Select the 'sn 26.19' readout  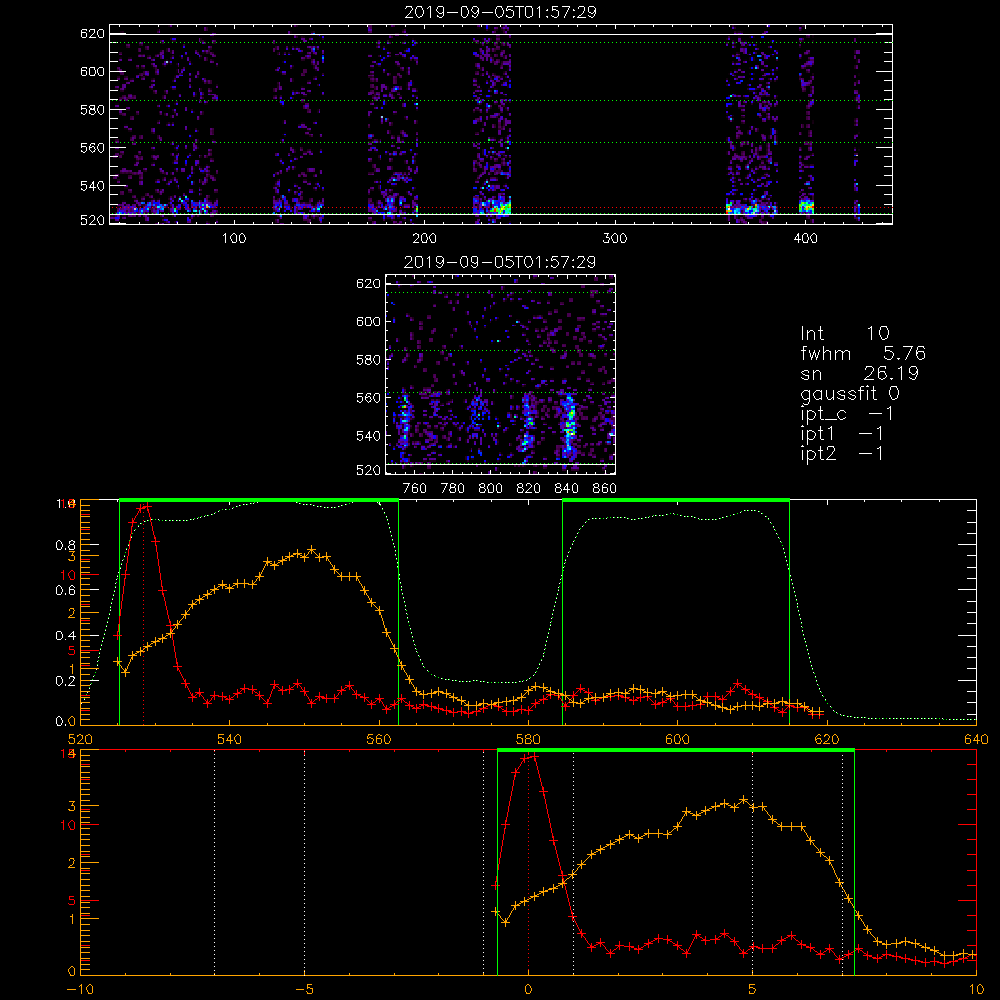(x=859, y=373)
